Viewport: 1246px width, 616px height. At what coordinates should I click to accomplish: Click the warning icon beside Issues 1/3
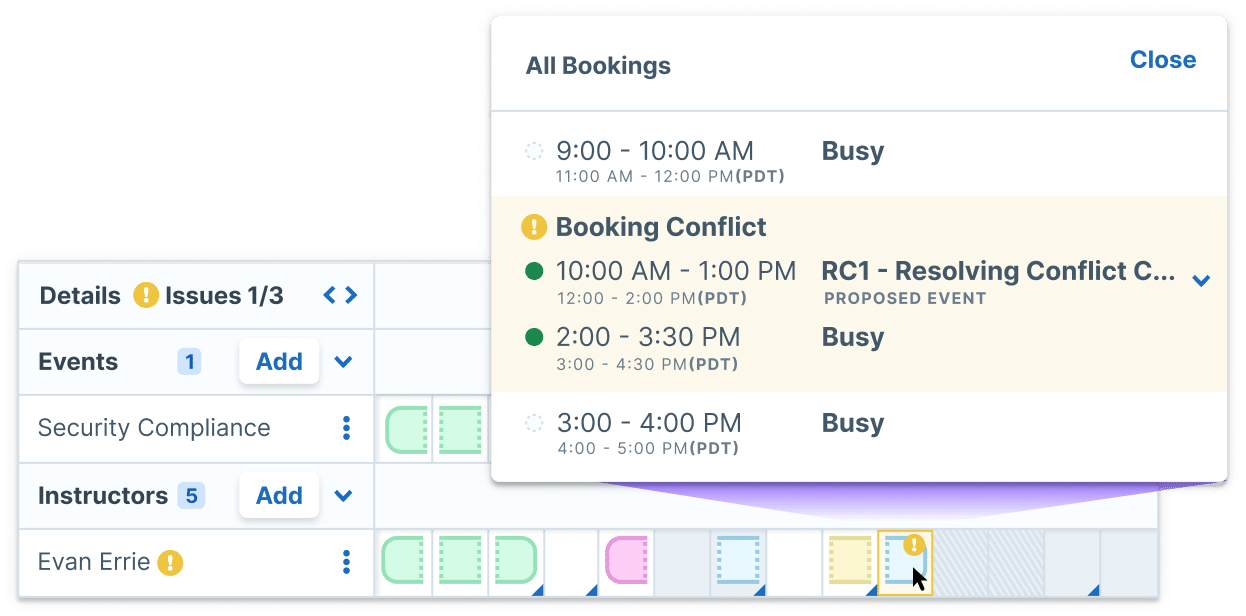coord(148,295)
